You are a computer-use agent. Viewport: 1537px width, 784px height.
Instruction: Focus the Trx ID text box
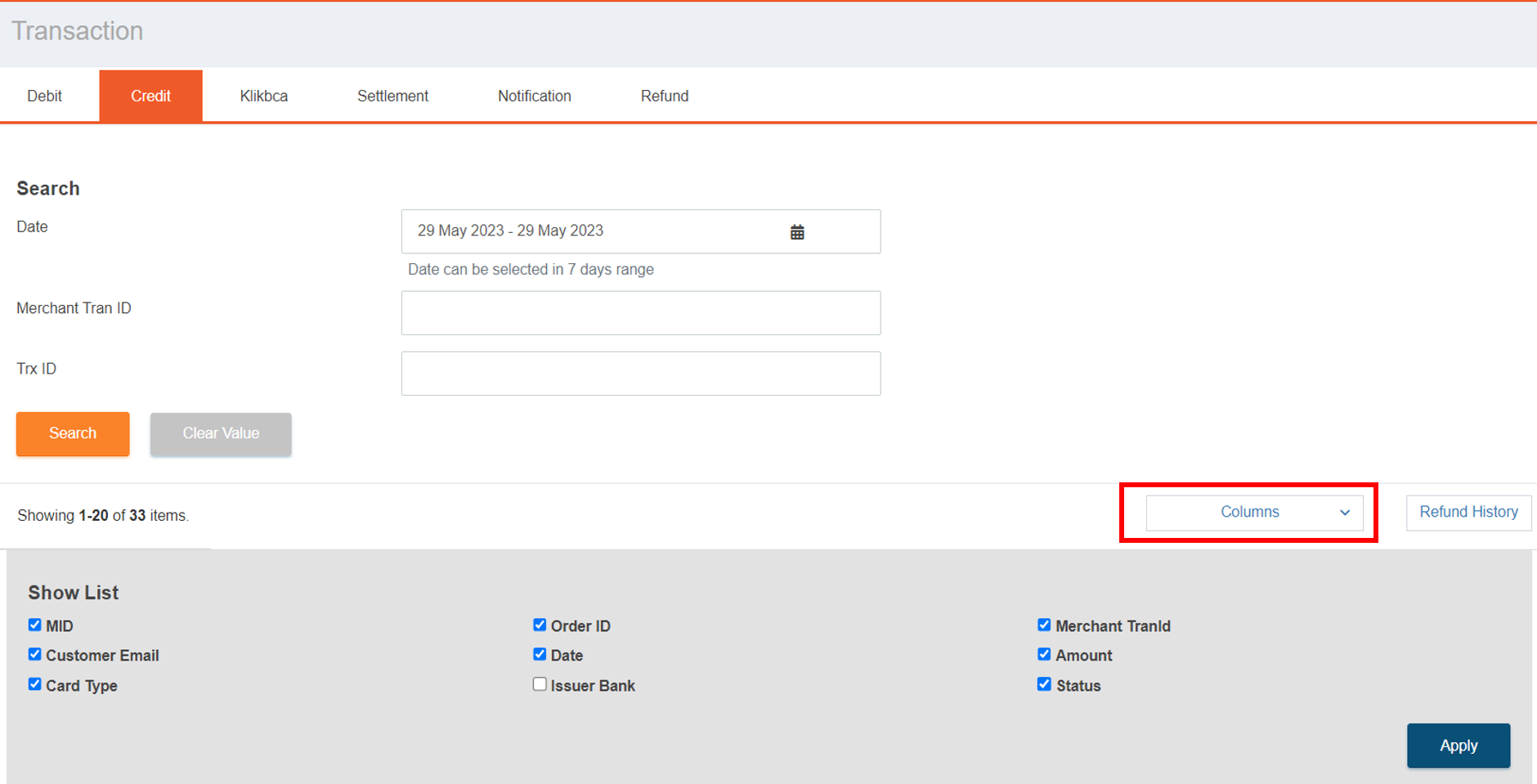click(640, 374)
